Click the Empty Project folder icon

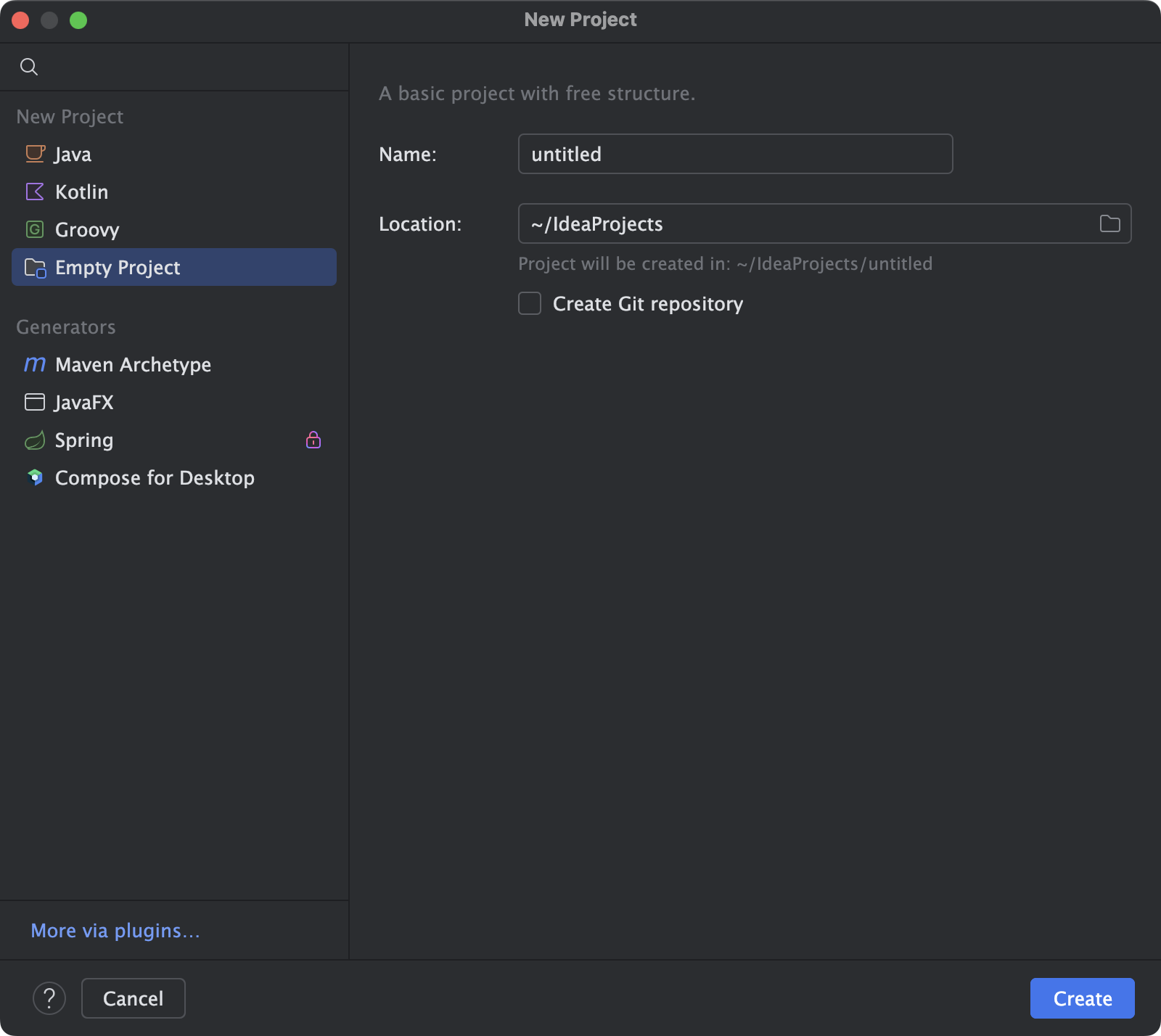coord(35,268)
